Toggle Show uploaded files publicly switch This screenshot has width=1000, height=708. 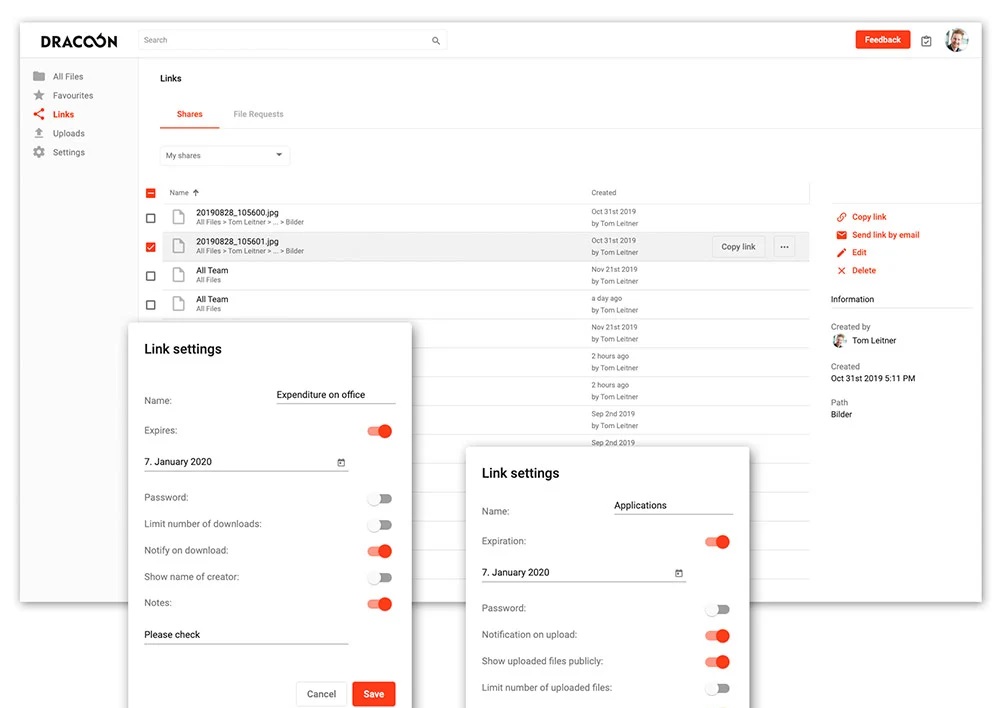click(717, 662)
